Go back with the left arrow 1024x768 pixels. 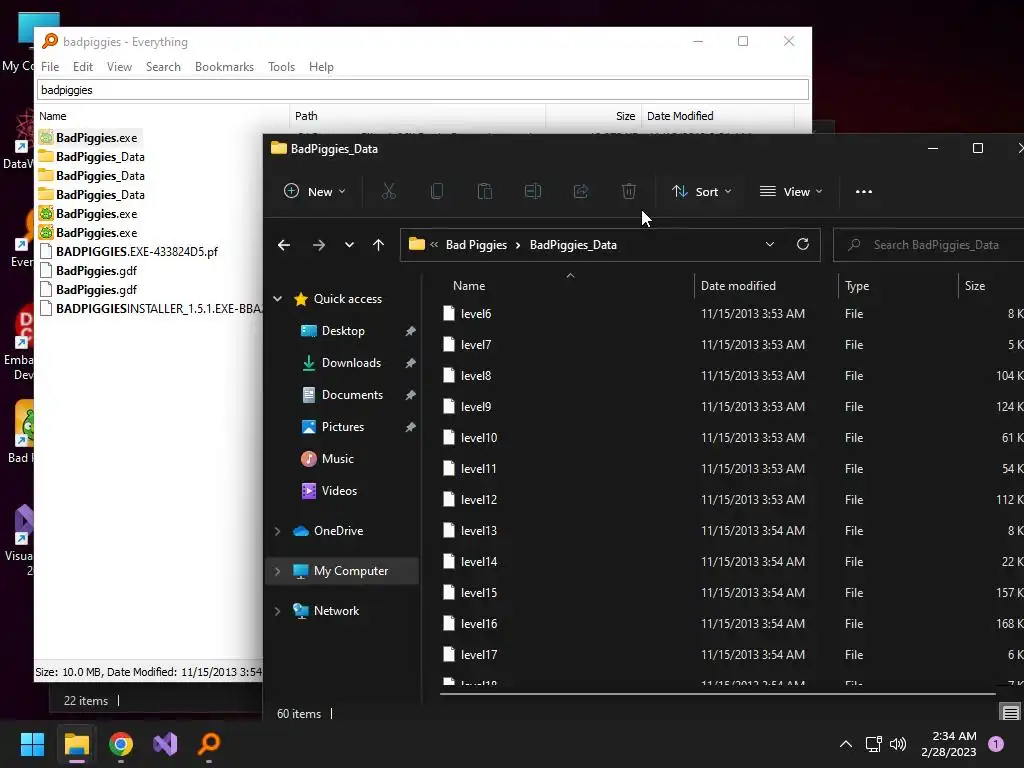click(283, 245)
